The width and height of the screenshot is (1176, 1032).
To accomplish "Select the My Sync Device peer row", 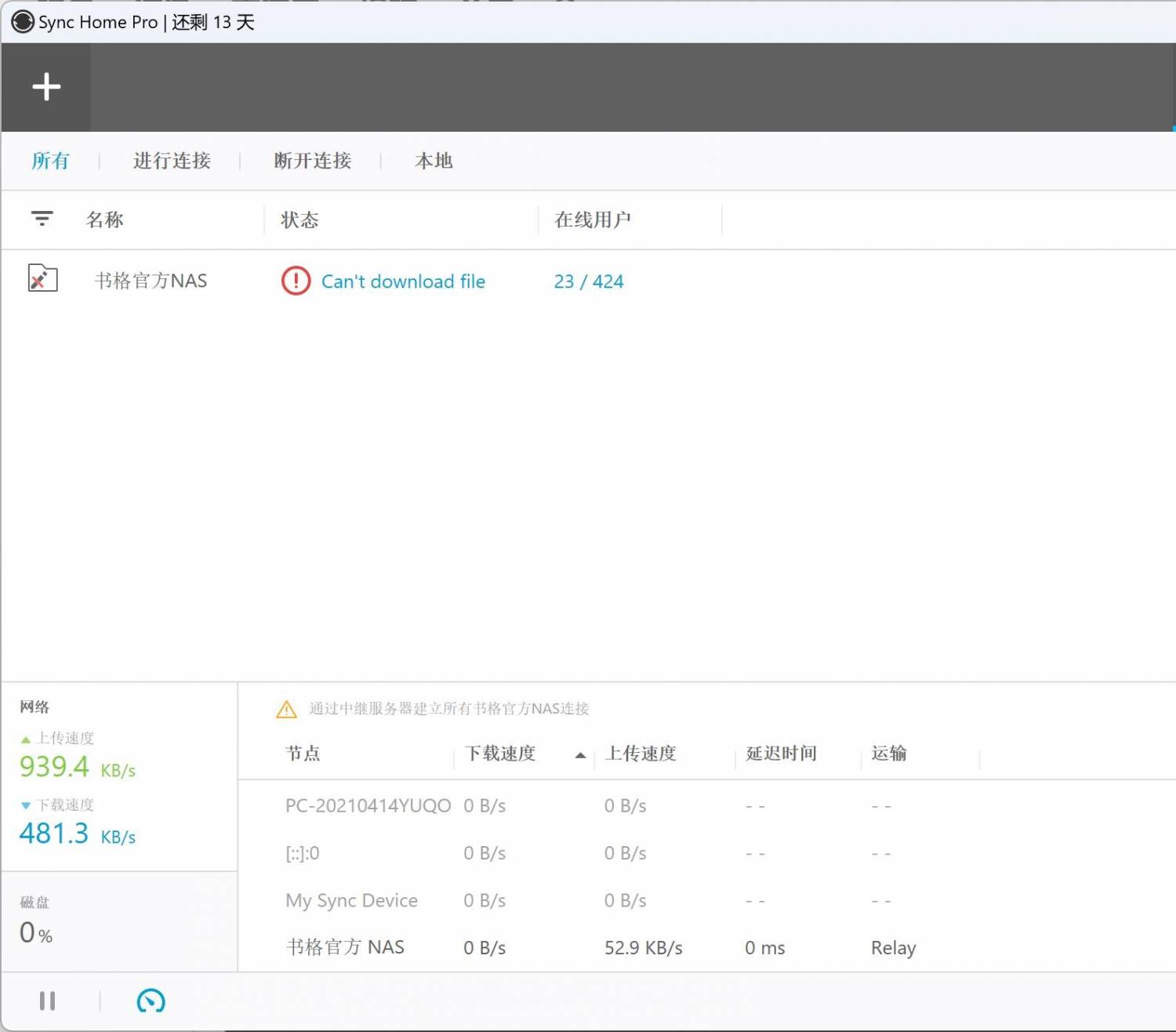I will [x=351, y=900].
